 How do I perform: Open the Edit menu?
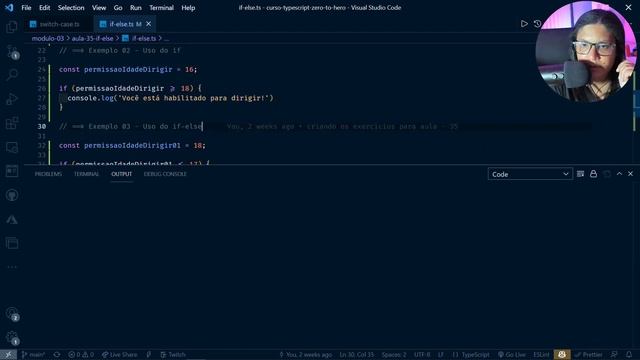click(44, 8)
